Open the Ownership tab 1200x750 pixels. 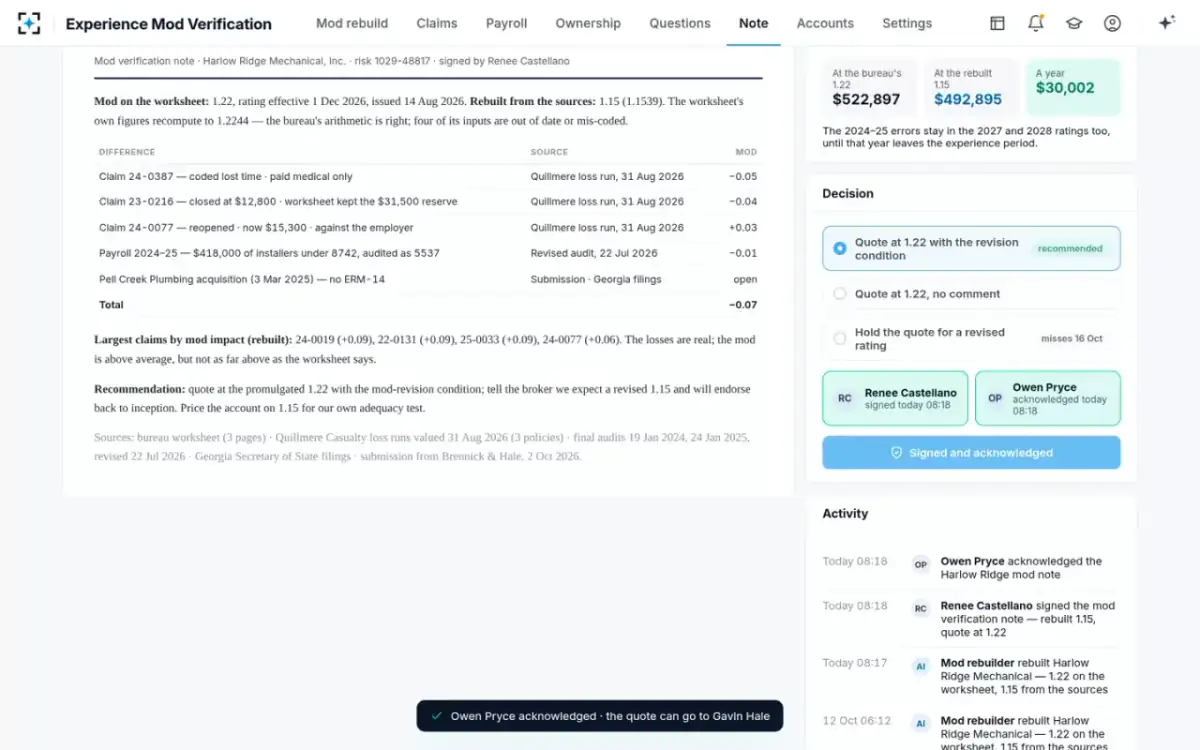pos(588,23)
